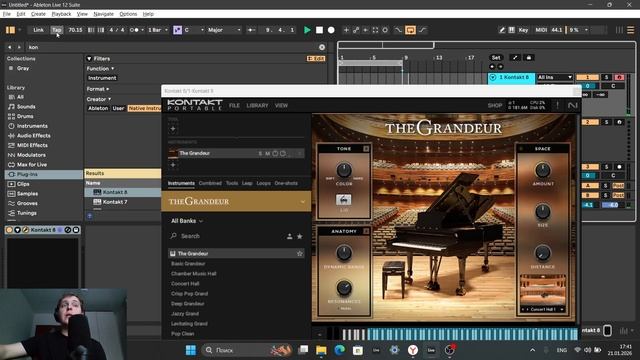640x360 pixels.
Task: Open the File menu in Ableton
Action: click(x=7, y=14)
